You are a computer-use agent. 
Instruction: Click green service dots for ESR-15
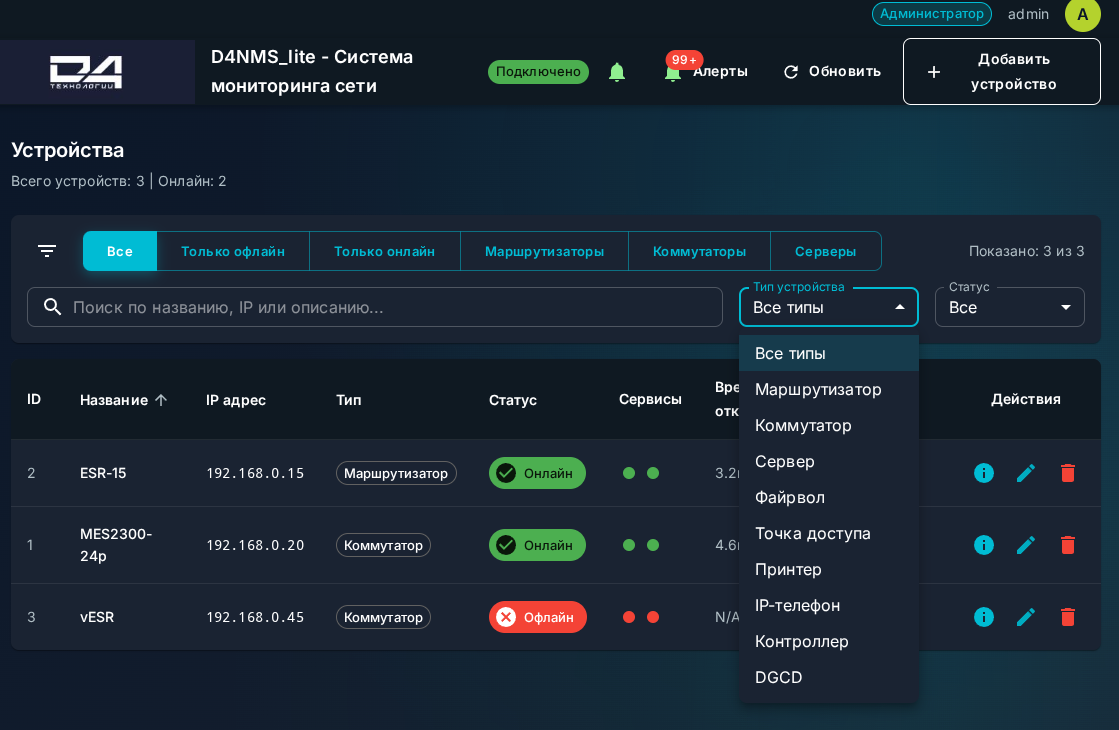pos(641,473)
